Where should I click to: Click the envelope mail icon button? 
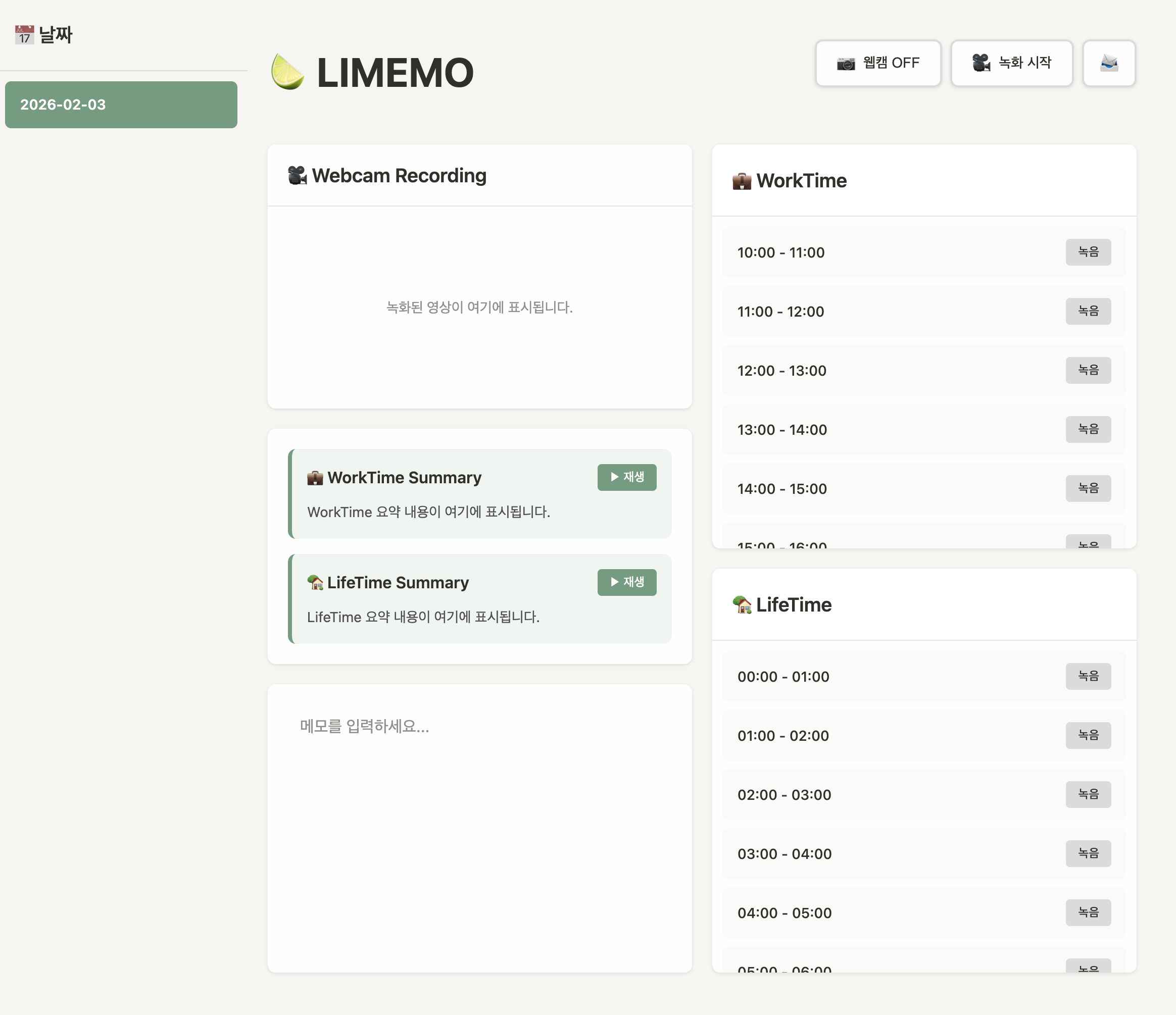click(1108, 63)
